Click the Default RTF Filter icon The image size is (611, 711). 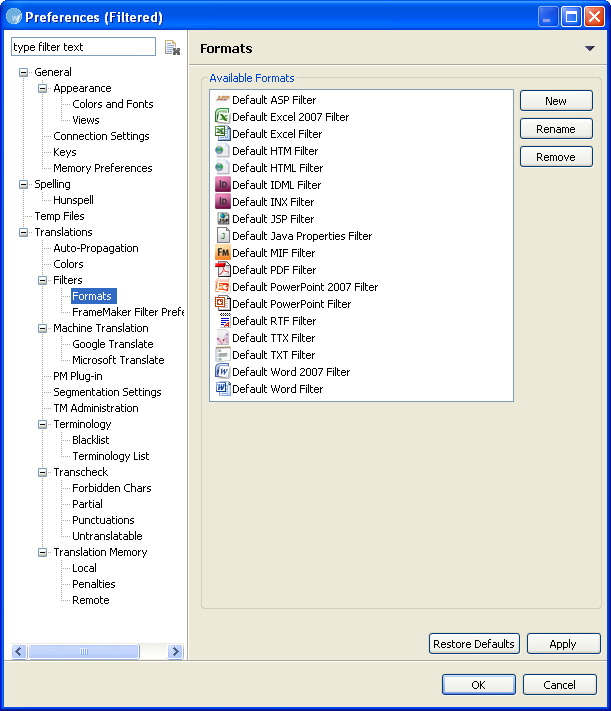coord(224,321)
